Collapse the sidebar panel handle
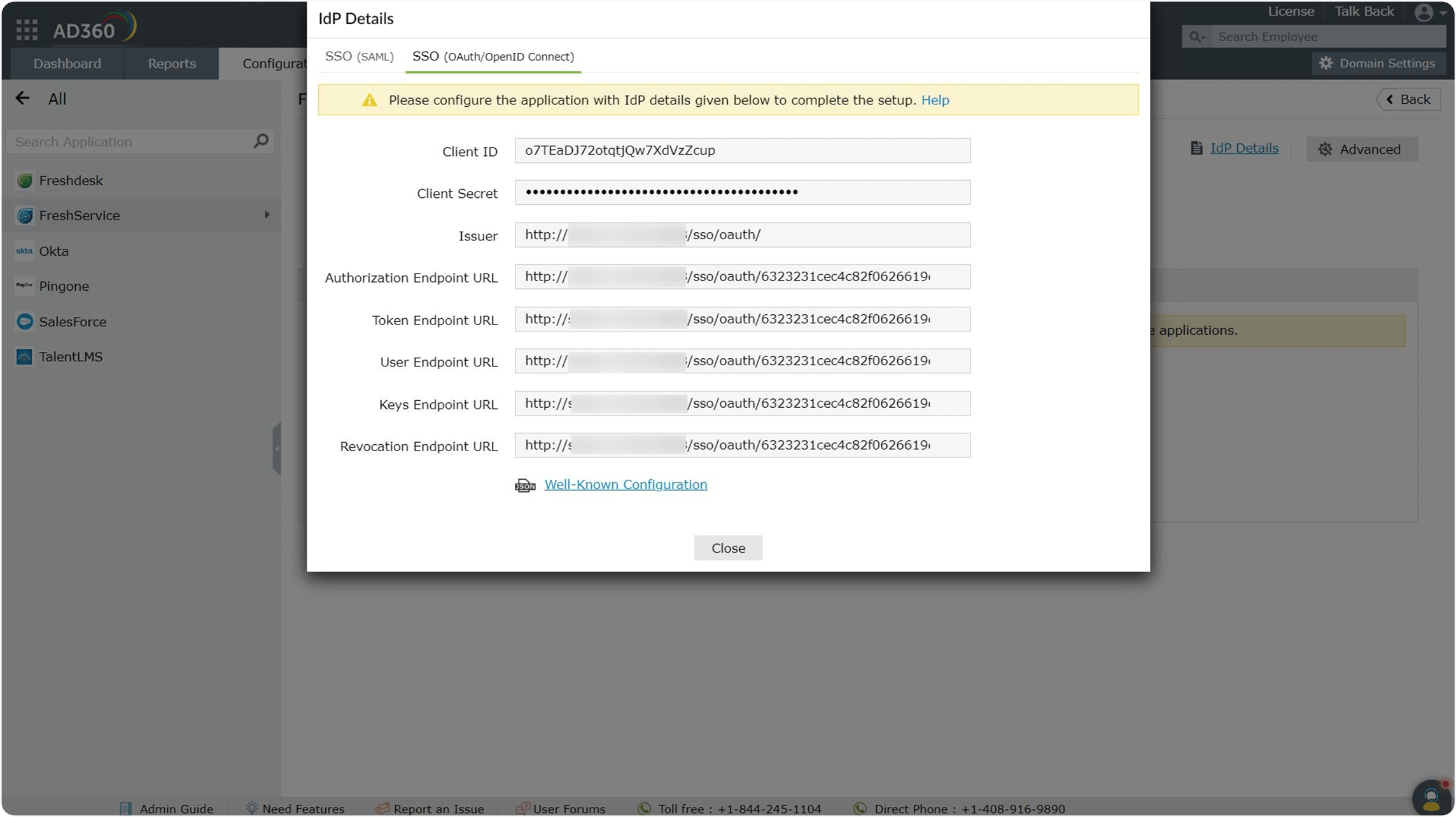1456x817 pixels. (276, 448)
